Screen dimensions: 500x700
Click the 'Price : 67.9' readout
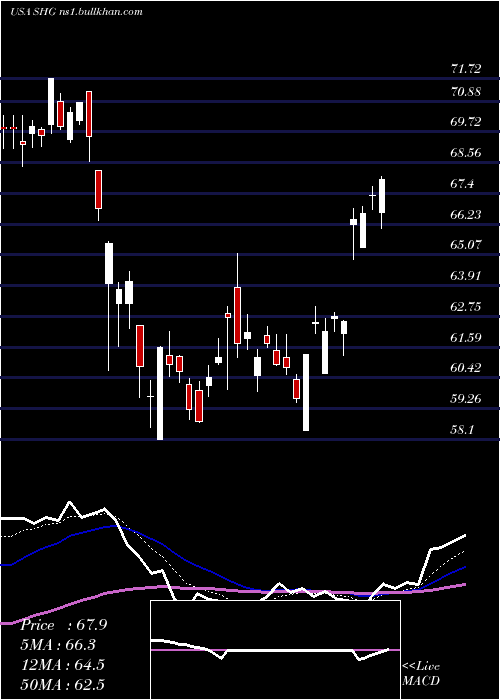pos(63,625)
